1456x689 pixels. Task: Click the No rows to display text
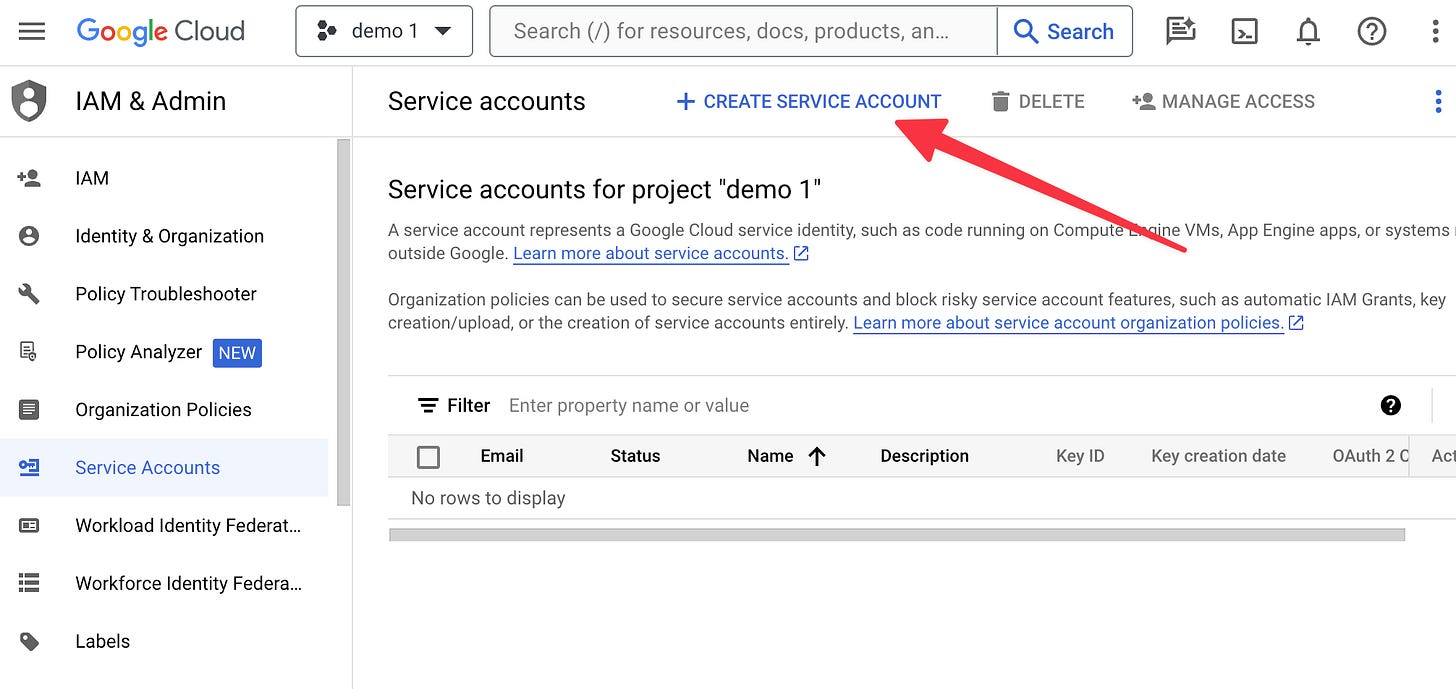pos(488,498)
